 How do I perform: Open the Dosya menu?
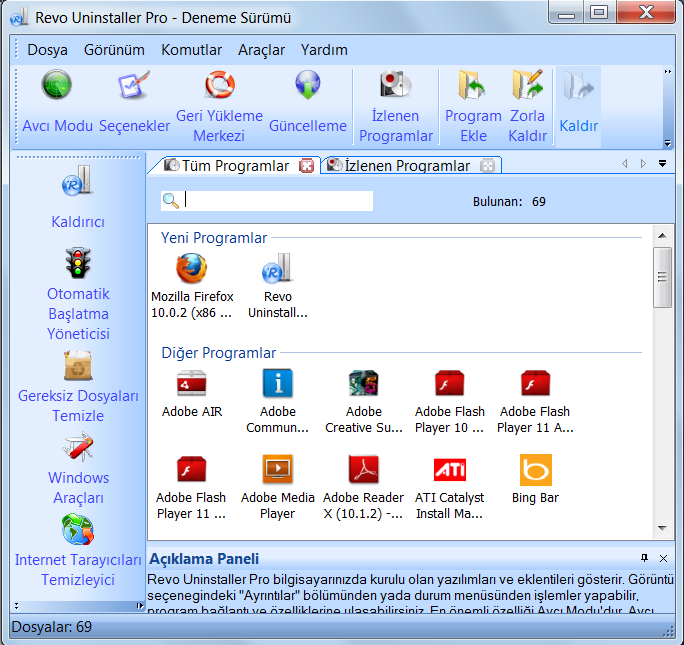[x=47, y=50]
